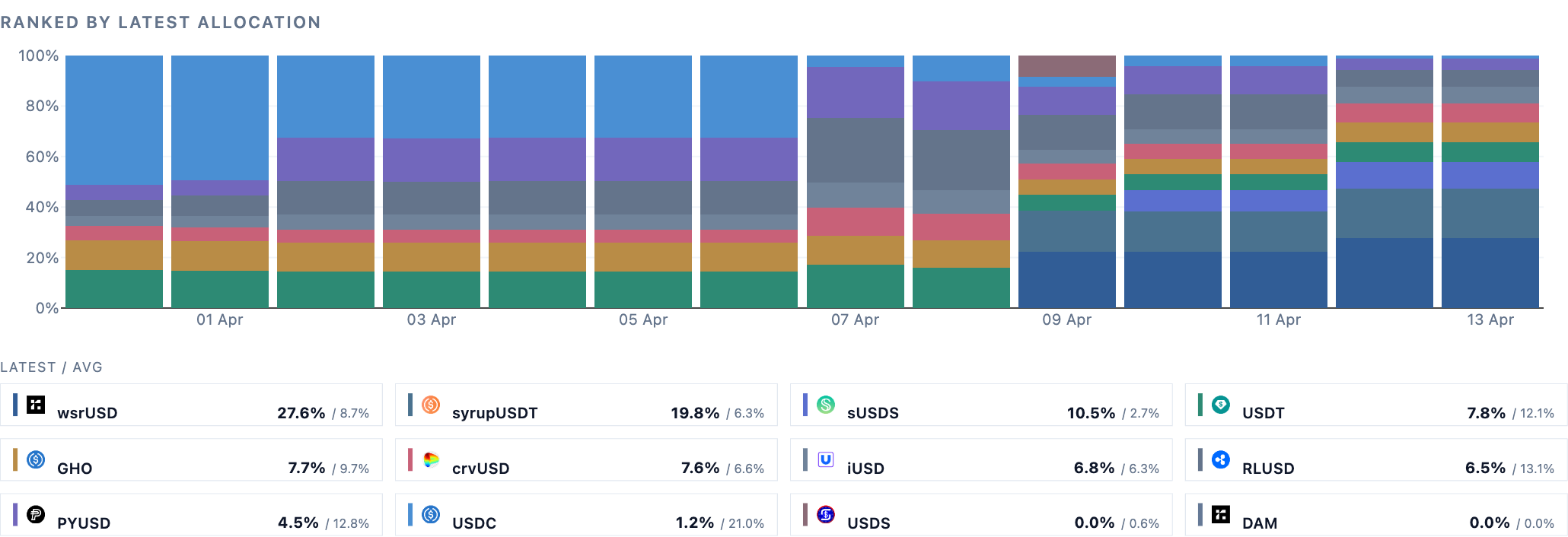Click the USDS token icon
This screenshot has width=1568, height=537.
click(x=826, y=514)
